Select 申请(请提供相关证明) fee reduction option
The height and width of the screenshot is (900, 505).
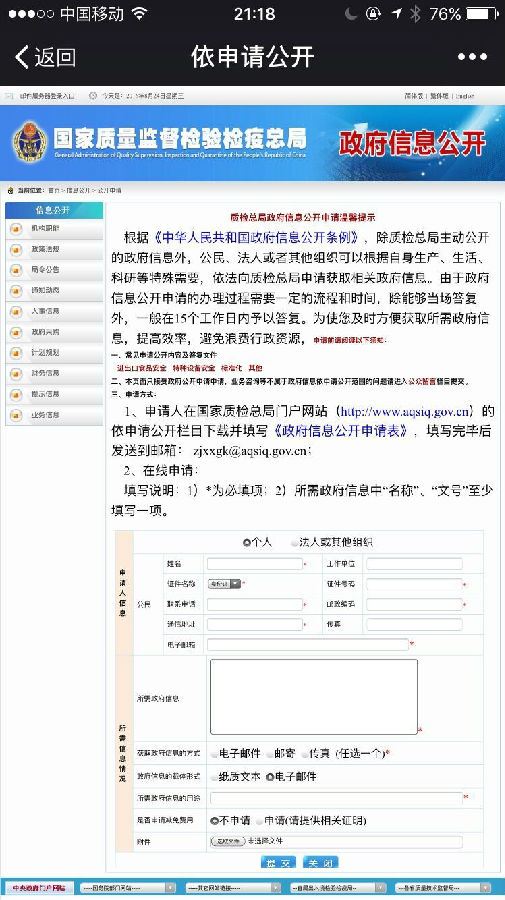pos(260,821)
